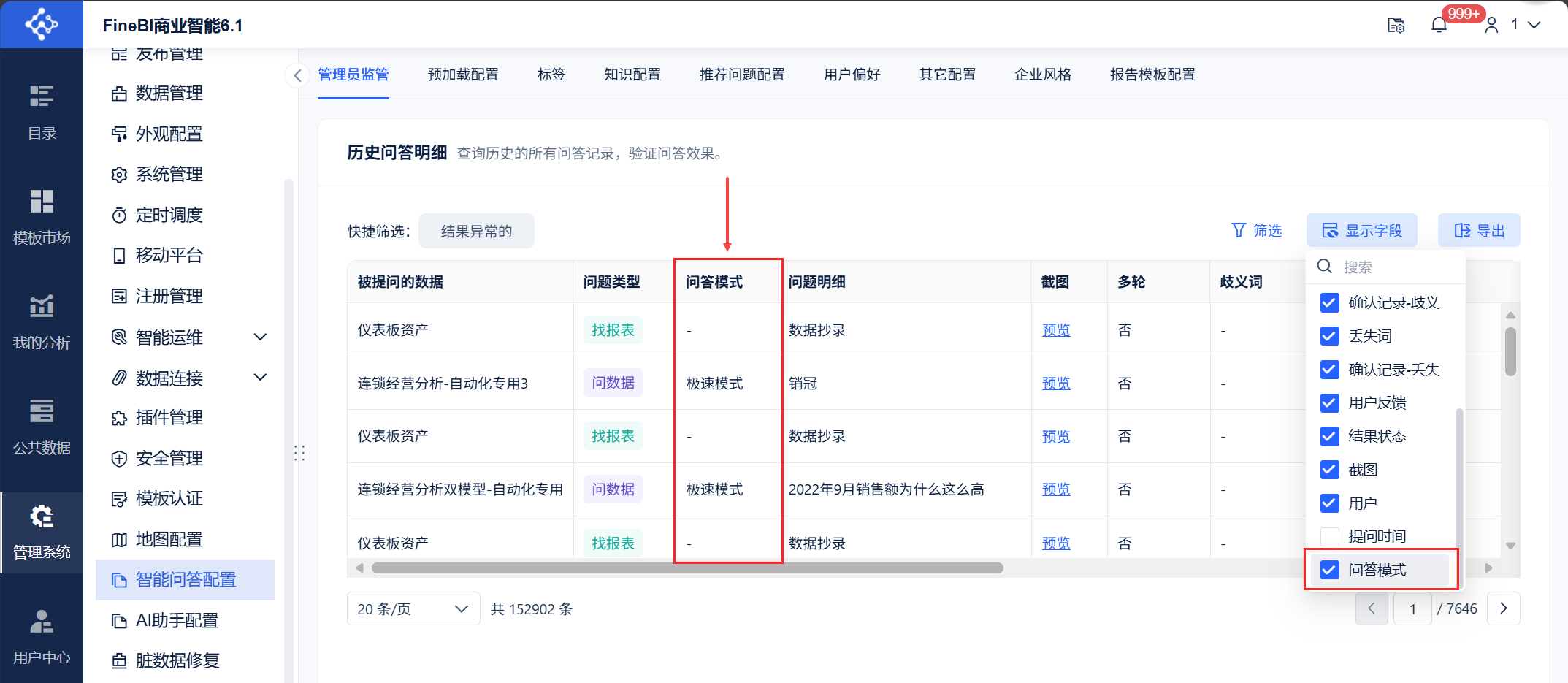Expand the 智能运维 menu group

point(260,337)
